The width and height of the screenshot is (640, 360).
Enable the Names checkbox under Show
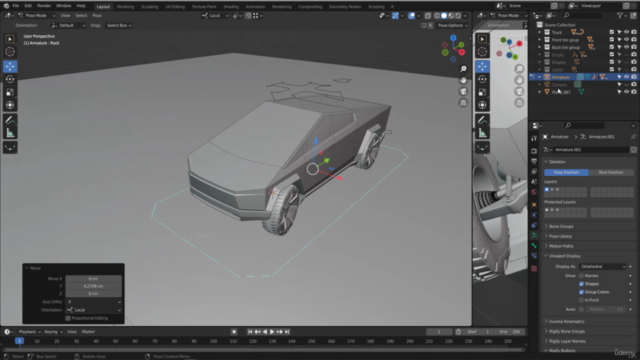581,276
